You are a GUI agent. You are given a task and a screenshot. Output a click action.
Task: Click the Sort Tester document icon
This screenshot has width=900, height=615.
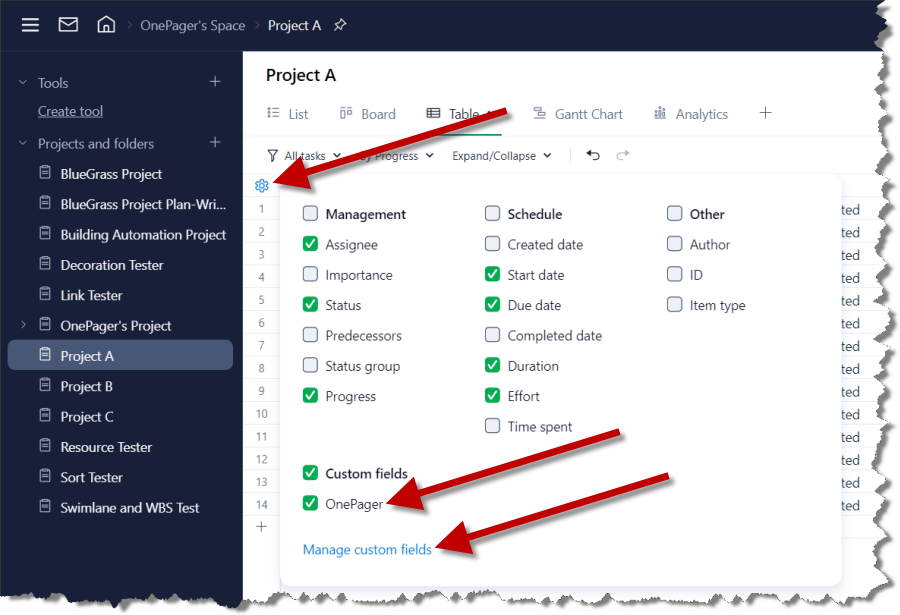pyautogui.click(x=45, y=477)
